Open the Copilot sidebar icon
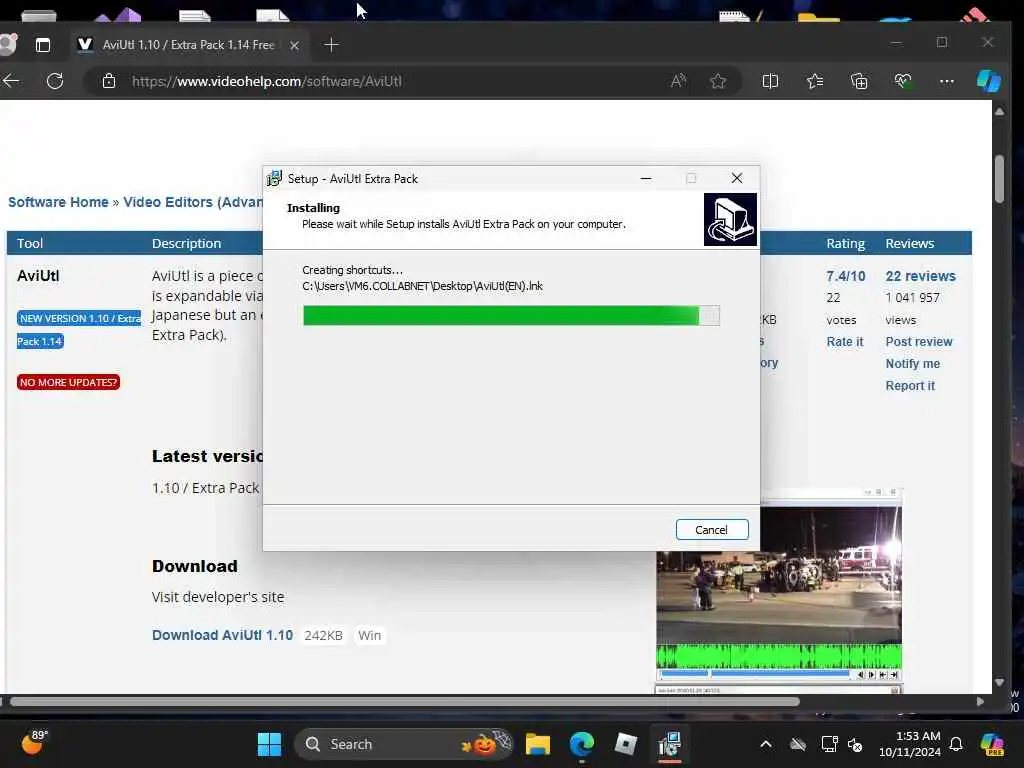 pyautogui.click(x=988, y=81)
